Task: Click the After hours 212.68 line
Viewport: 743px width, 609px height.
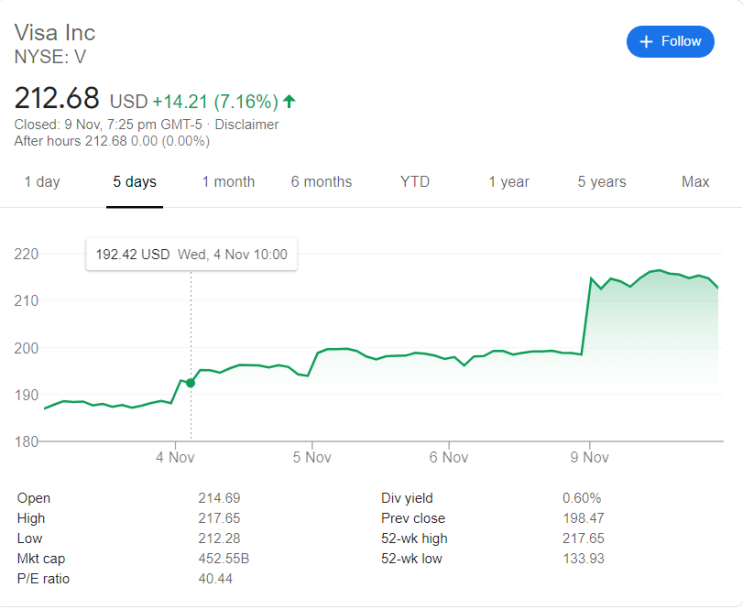Action: [x=112, y=141]
